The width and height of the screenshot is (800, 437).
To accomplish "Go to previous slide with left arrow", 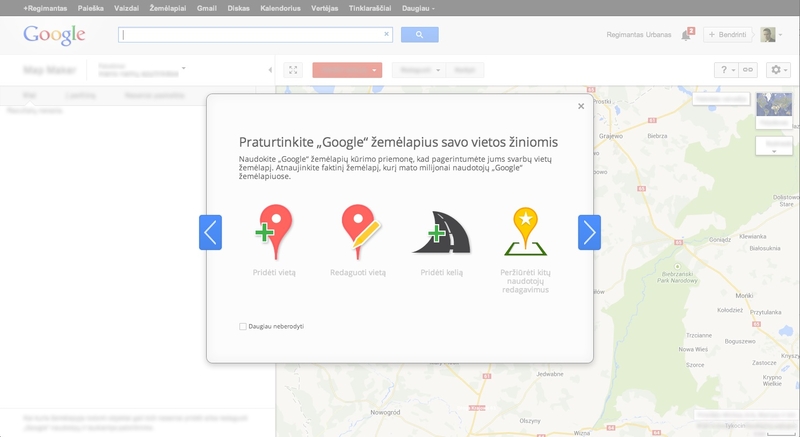I will pyautogui.click(x=210, y=232).
